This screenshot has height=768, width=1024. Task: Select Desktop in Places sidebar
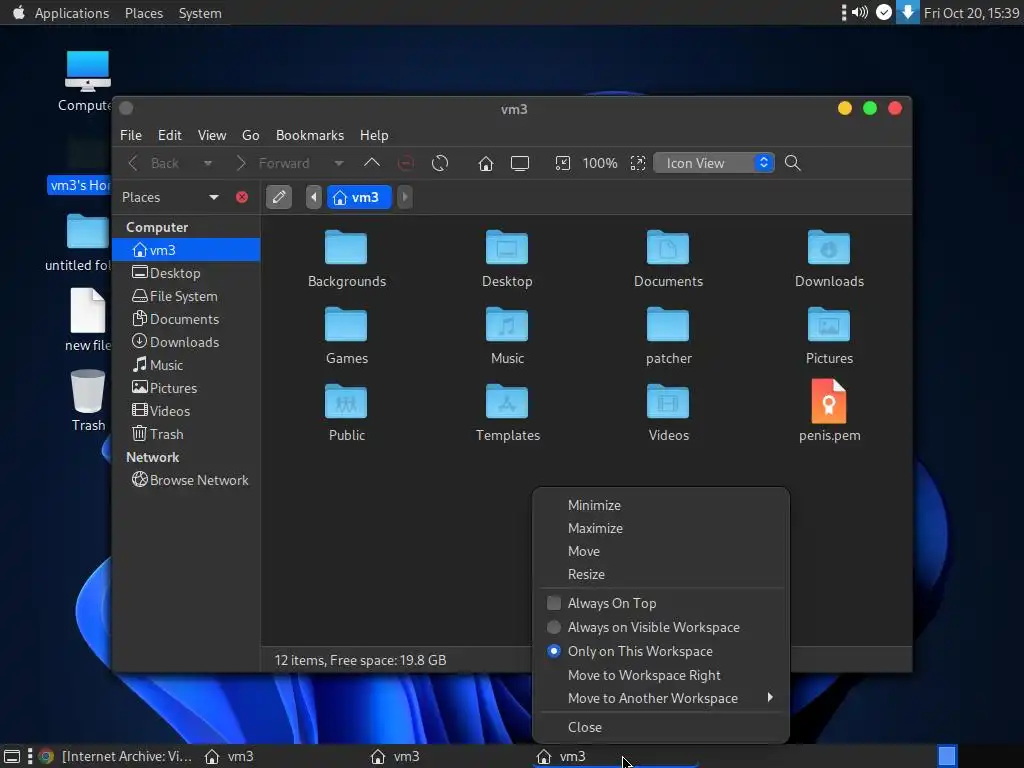coord(186,273)
